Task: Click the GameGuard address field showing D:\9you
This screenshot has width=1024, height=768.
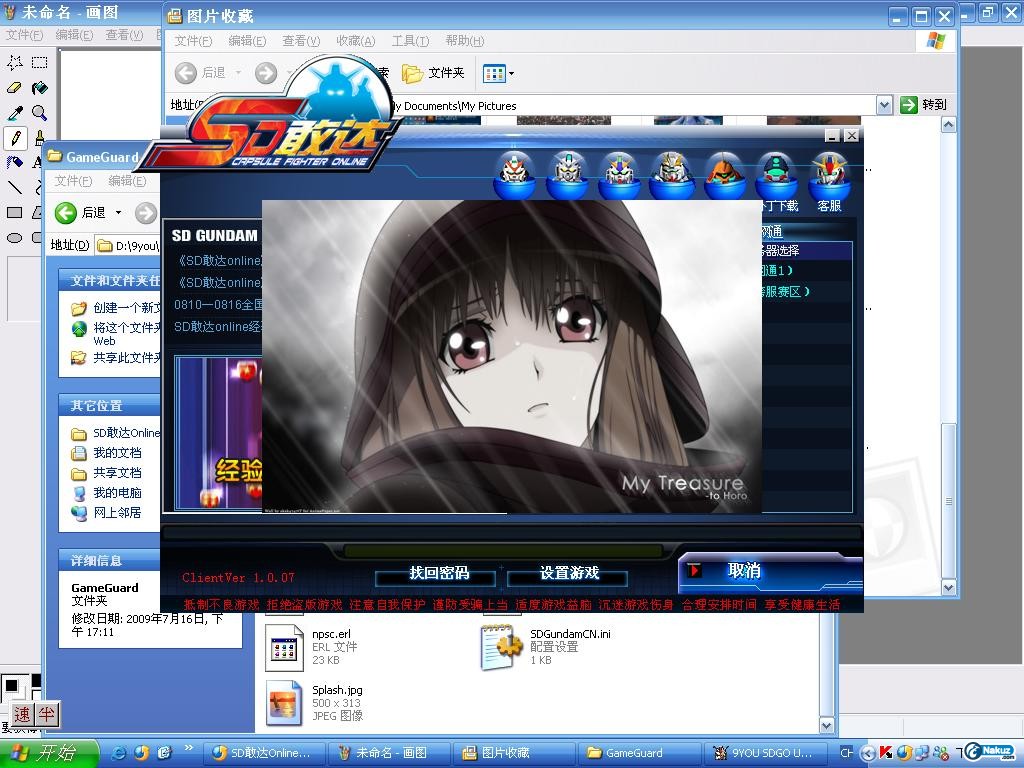Action: 127,246
